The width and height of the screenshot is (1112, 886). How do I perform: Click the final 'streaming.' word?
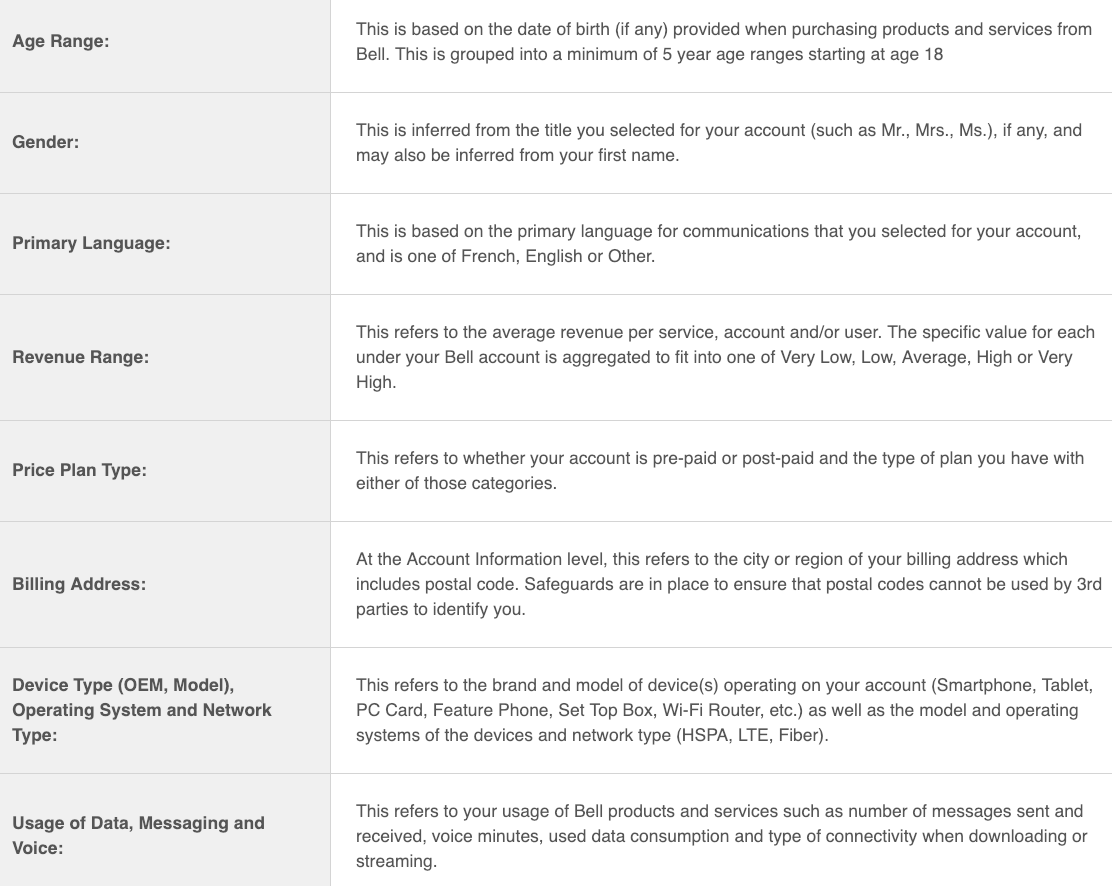(396, 861)
